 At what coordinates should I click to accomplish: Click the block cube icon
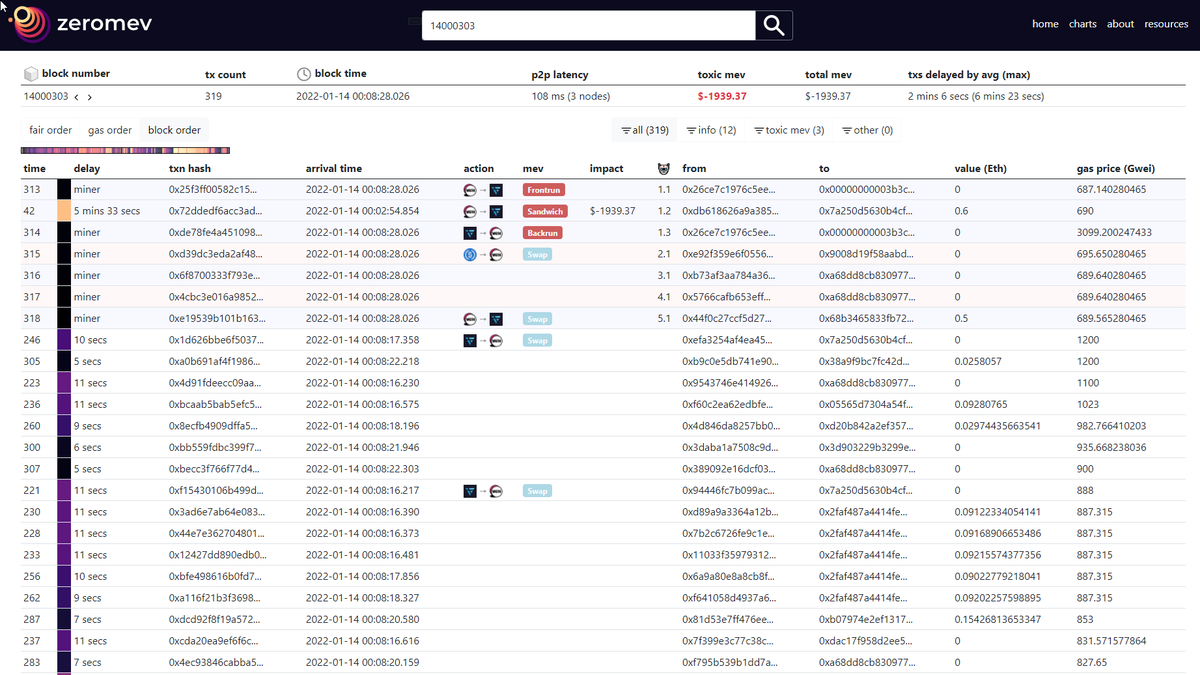[31, 74]
